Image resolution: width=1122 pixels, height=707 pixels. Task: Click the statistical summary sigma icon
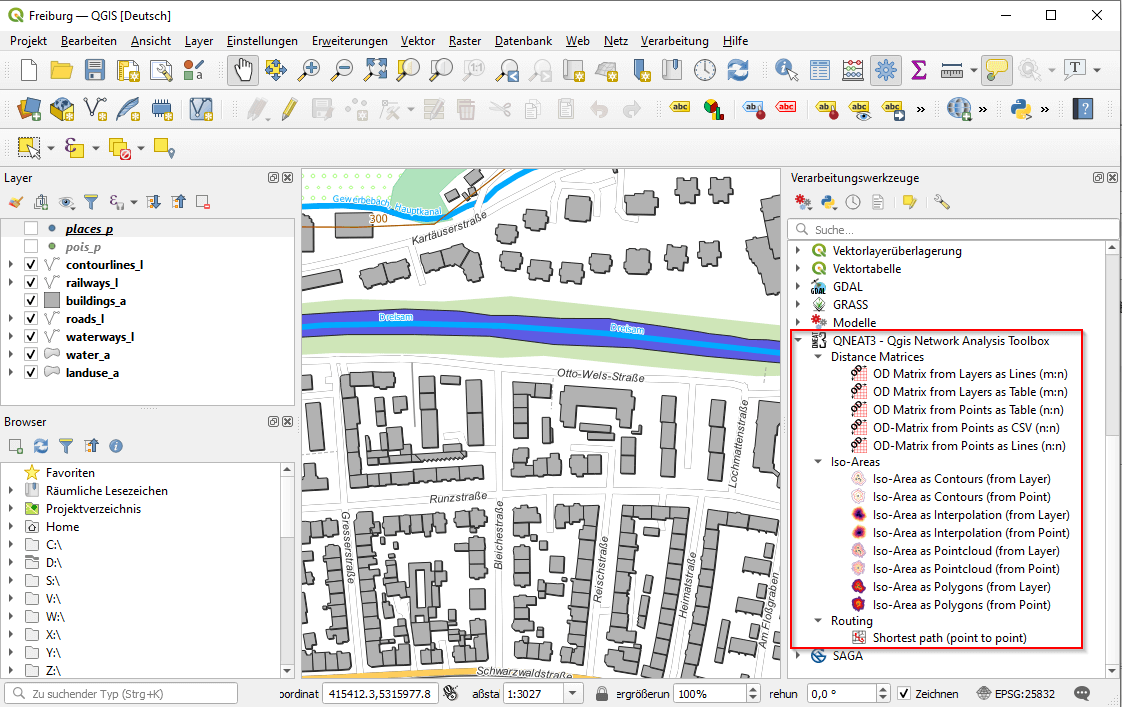pyautogui.click(x=918, y=70)
